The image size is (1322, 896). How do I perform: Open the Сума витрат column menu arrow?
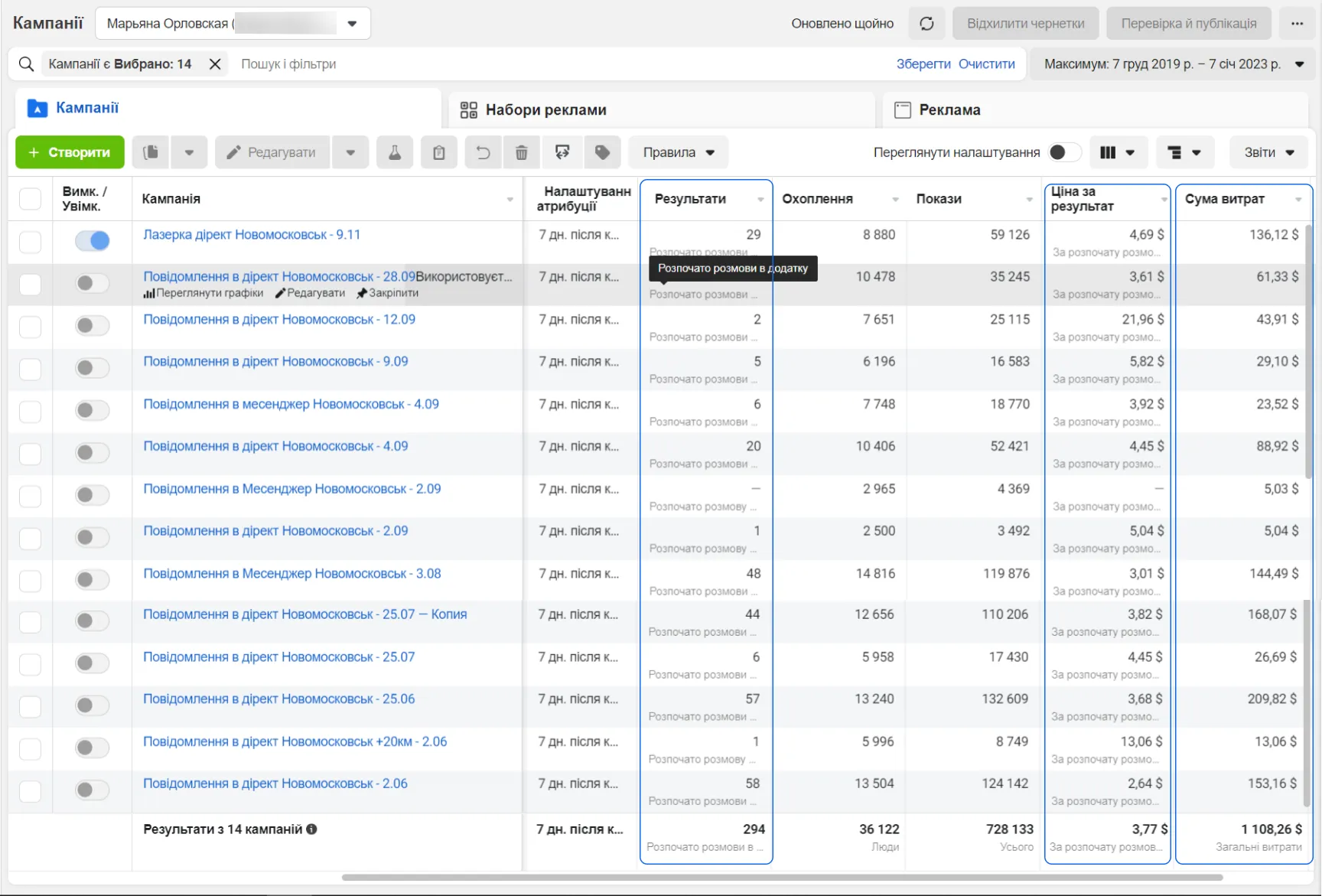click(1298, 200)
